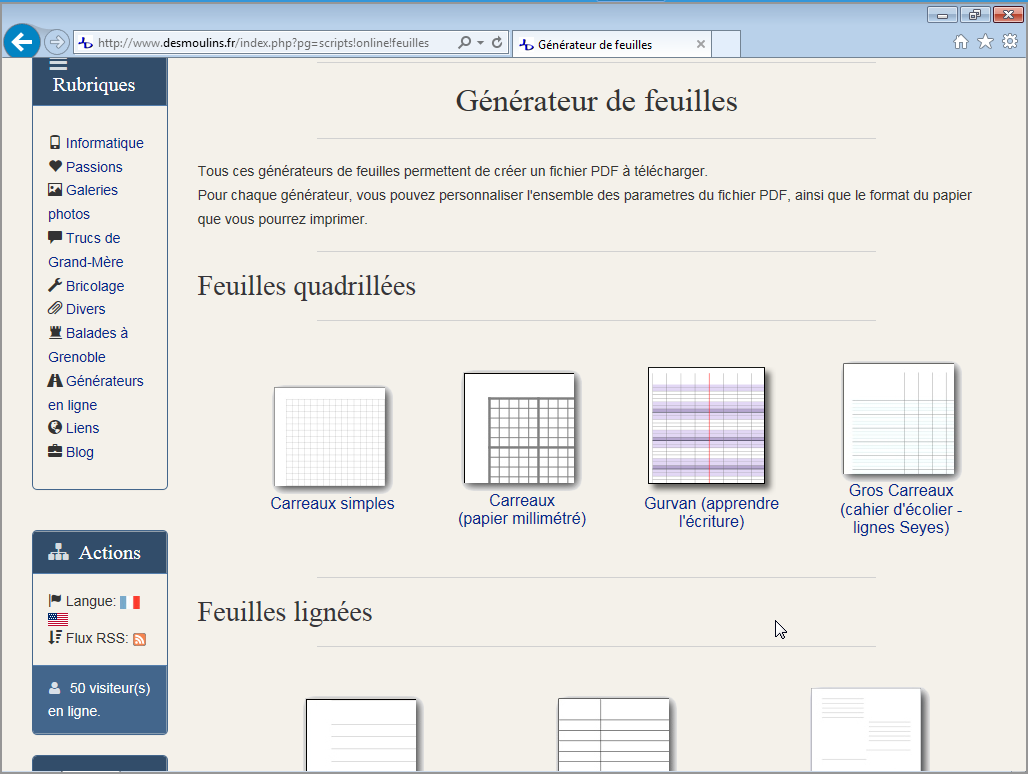Click the search magnifier in address bar
This screenshot has width=1028, height=774.
point(464,43)
